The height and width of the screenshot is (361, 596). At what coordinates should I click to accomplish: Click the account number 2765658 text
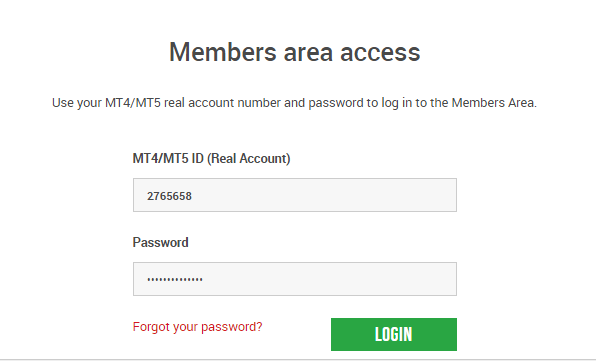pos(170,196)
